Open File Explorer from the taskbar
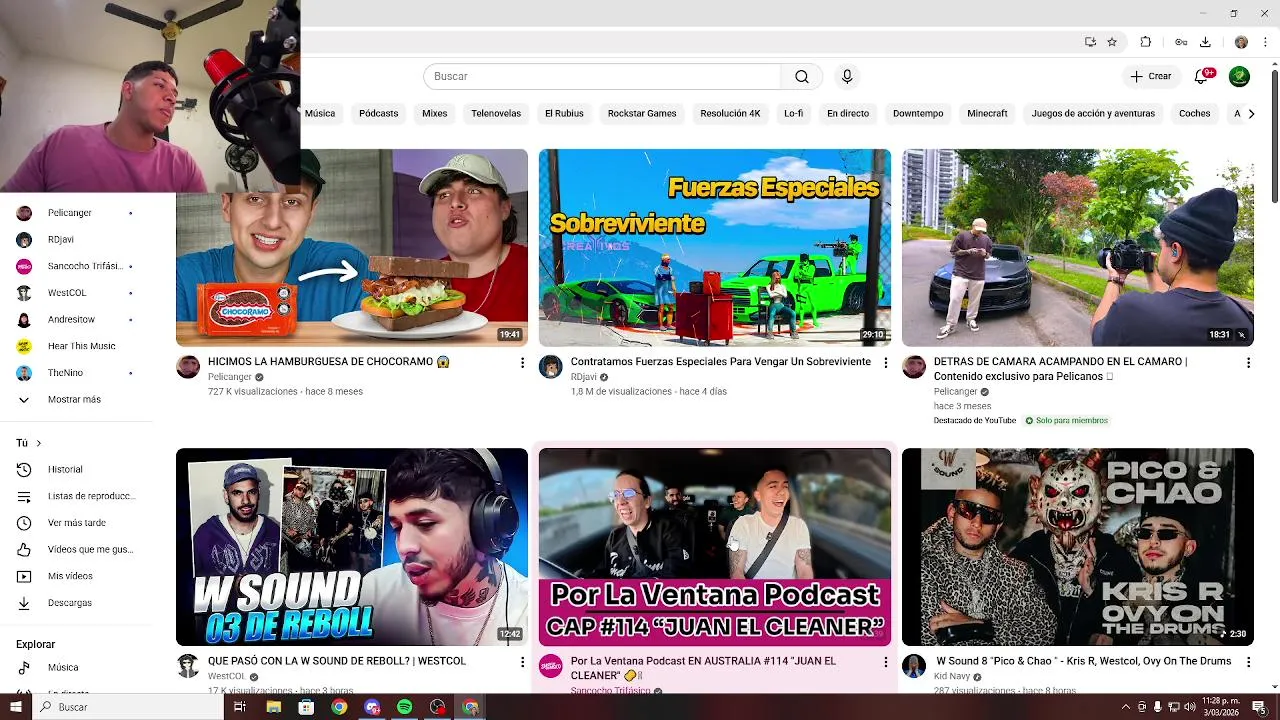This screenshot has width=1280, height=720. click(x=273, y=707)
